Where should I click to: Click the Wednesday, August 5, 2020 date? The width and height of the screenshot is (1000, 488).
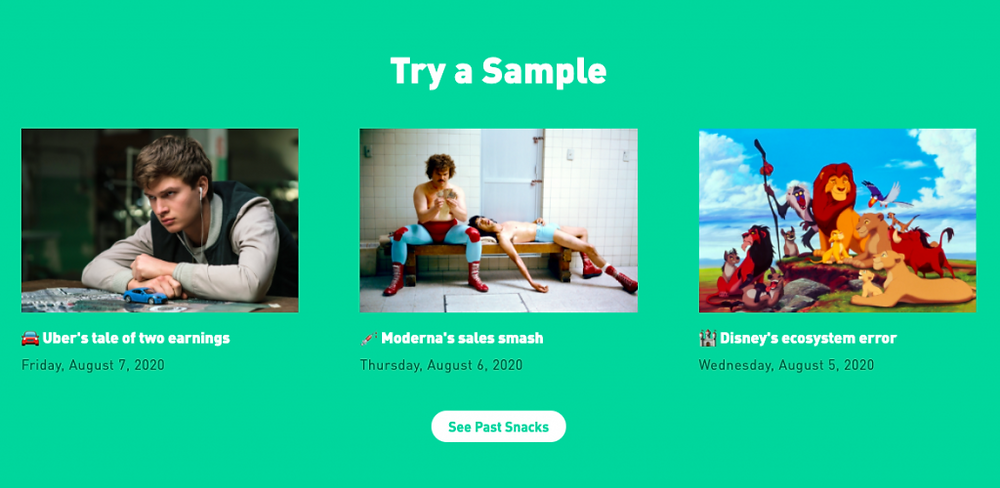tap(786, 366)
